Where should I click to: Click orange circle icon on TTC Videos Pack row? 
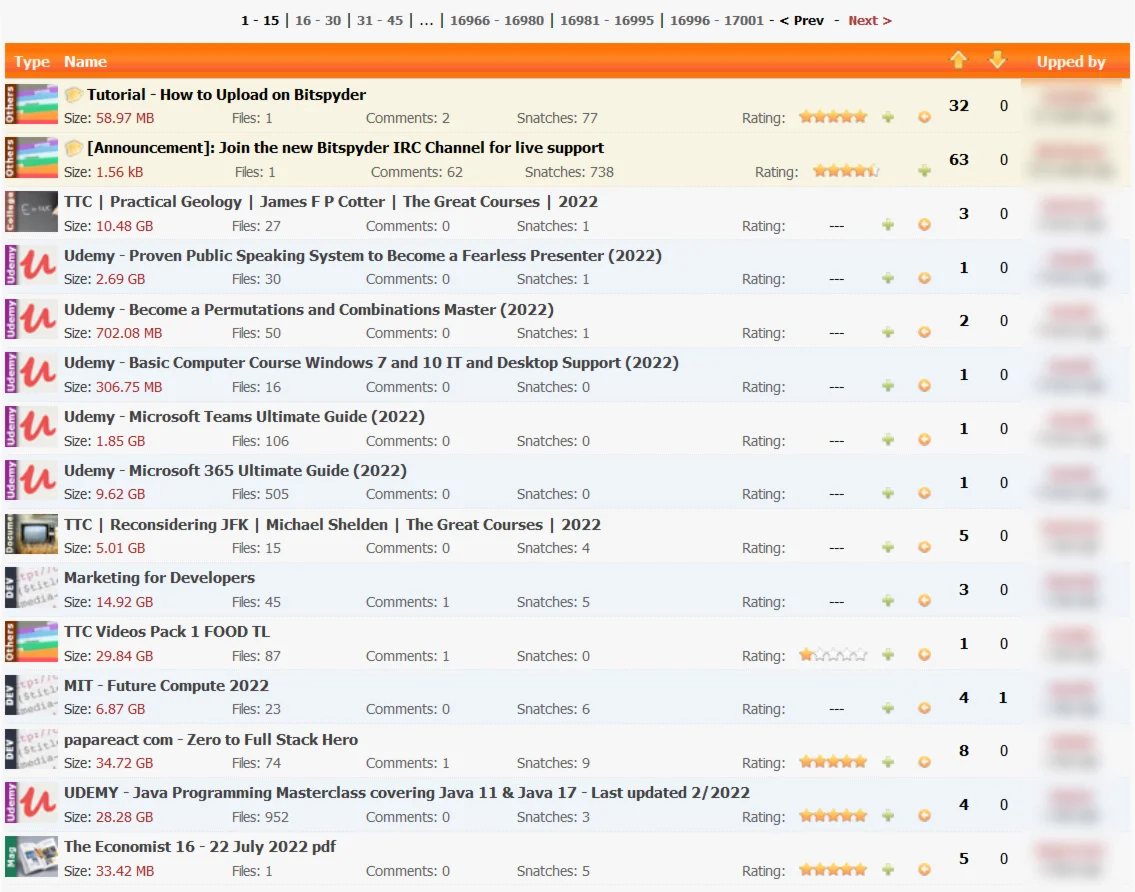(x=924, y=655)
